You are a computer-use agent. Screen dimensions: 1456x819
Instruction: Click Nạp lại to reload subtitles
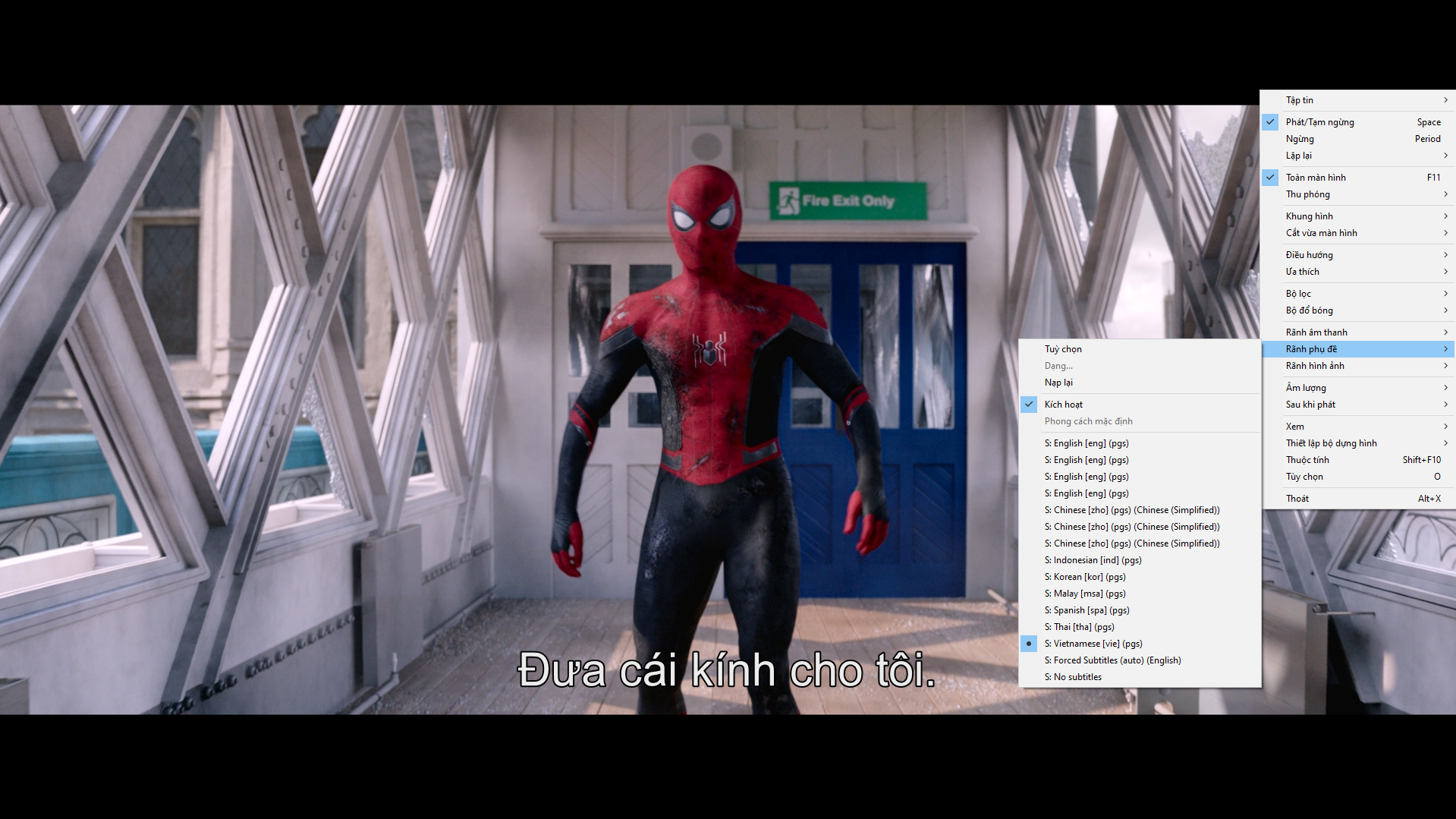[1140, 383]
